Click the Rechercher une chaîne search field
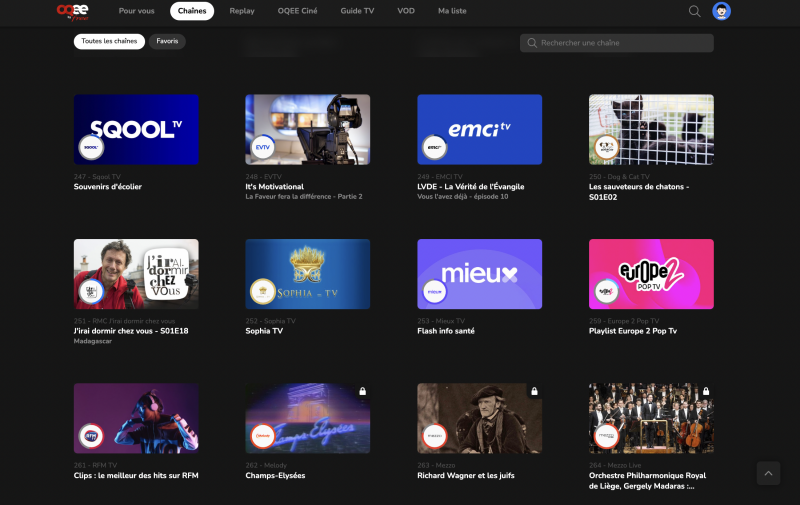Viewport: 800px width, 505px height. tap(620, 43)
